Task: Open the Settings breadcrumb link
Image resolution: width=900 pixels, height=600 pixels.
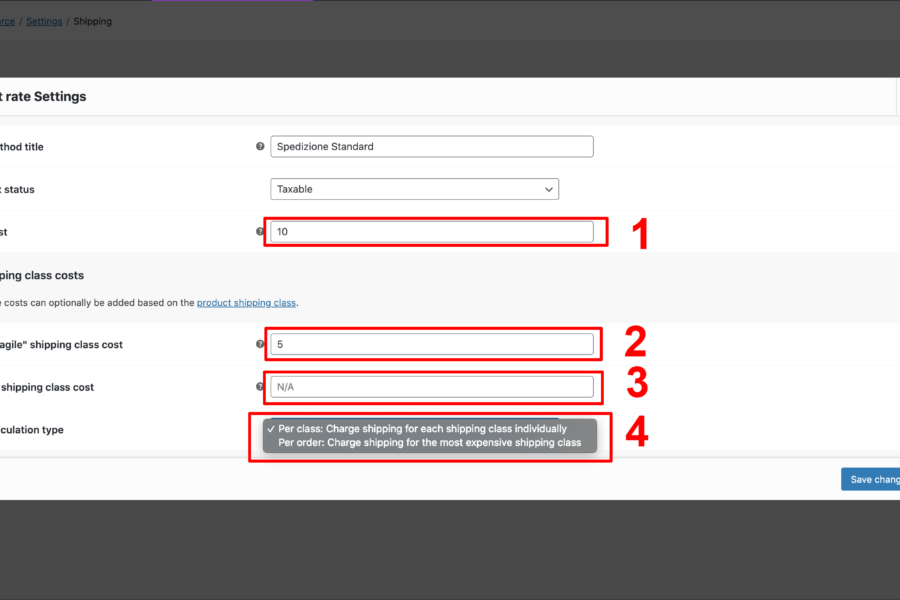Action: click(43, 20)
